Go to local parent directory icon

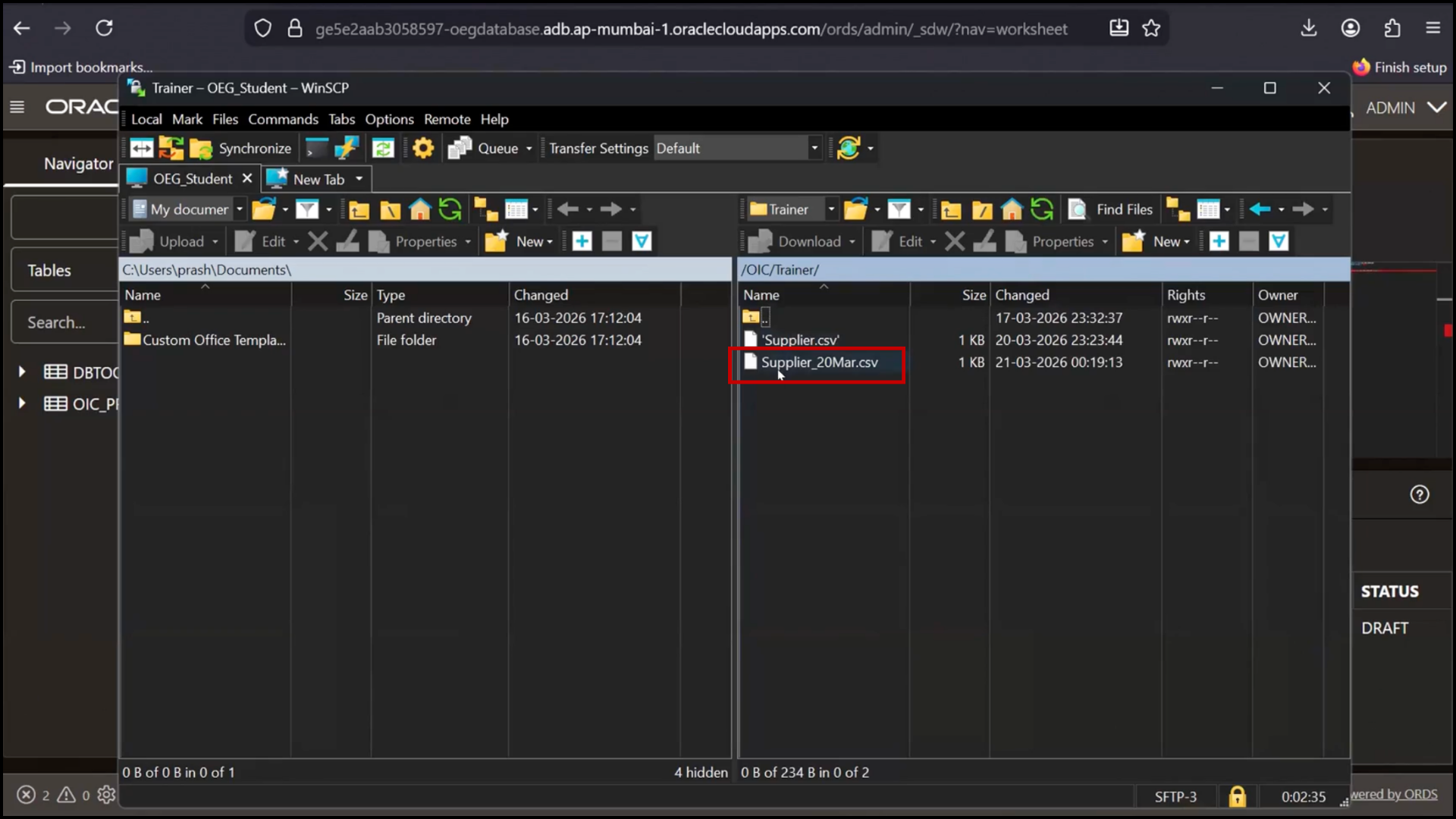point(359,209)
